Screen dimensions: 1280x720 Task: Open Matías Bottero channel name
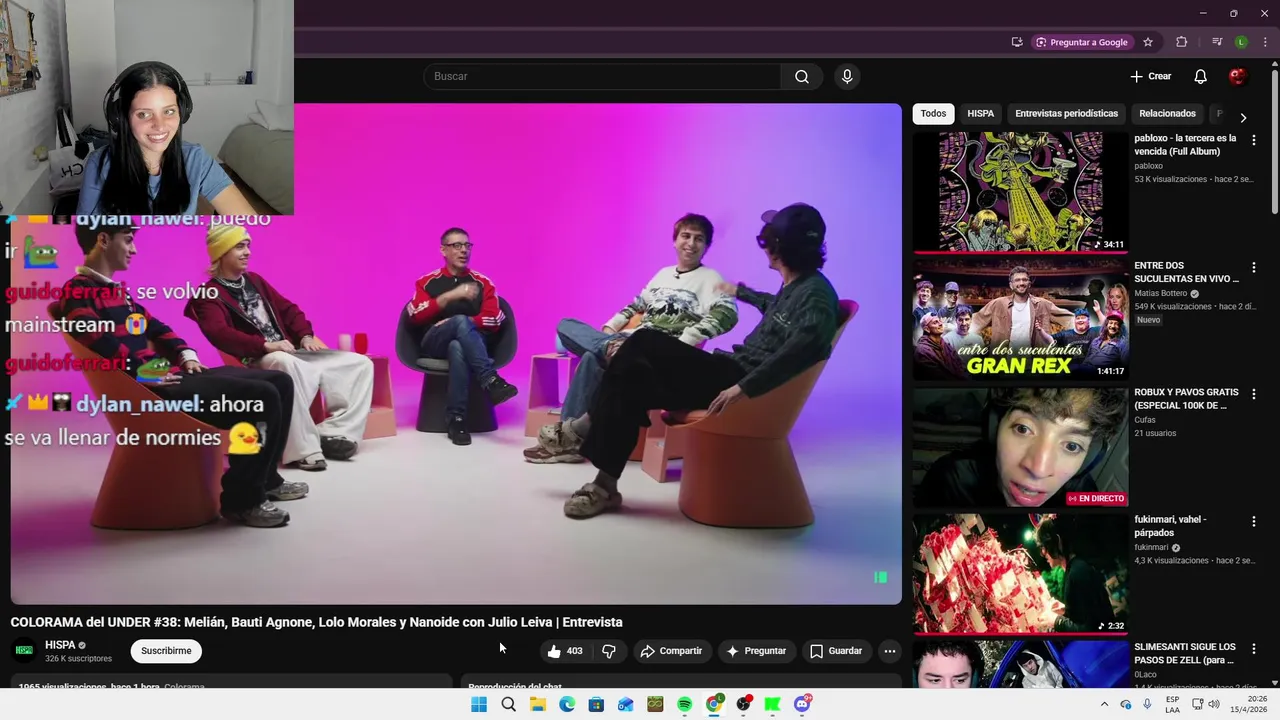(1160, 294)
